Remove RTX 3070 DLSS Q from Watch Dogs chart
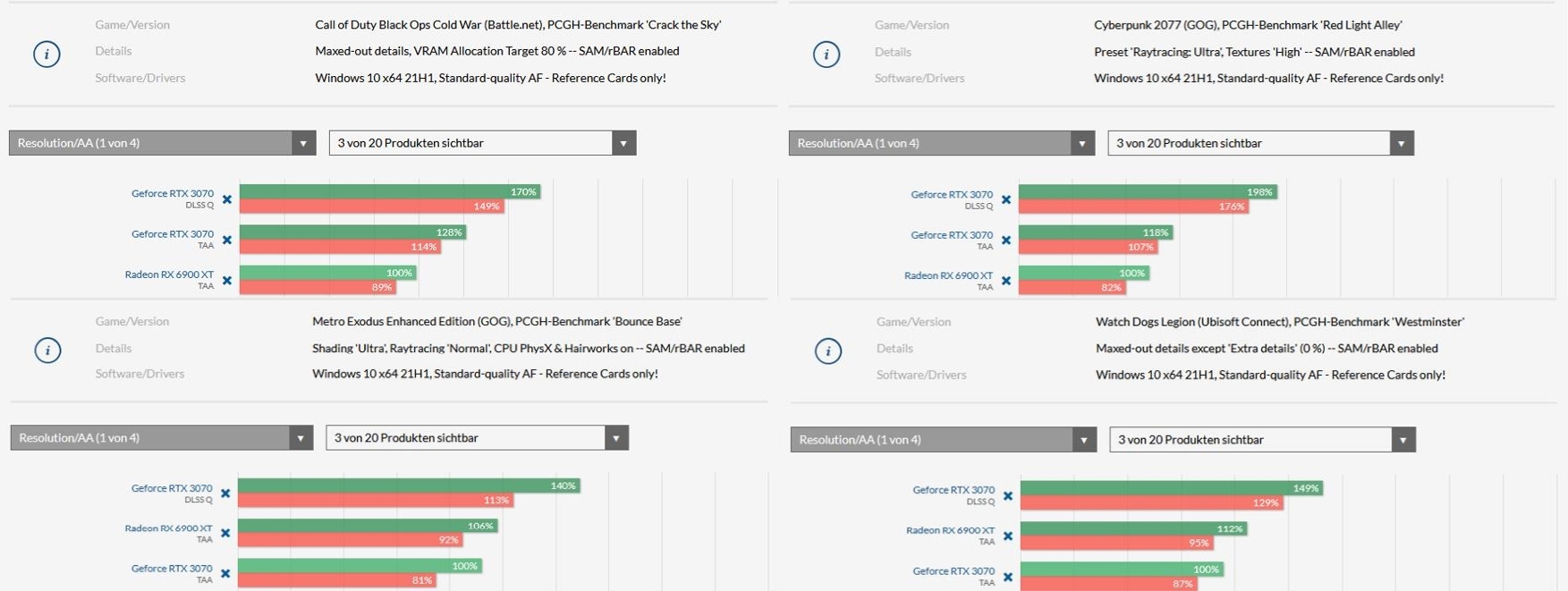Image resolution: width=1568 pixels, height=591 pixels. click(1008, 495)
